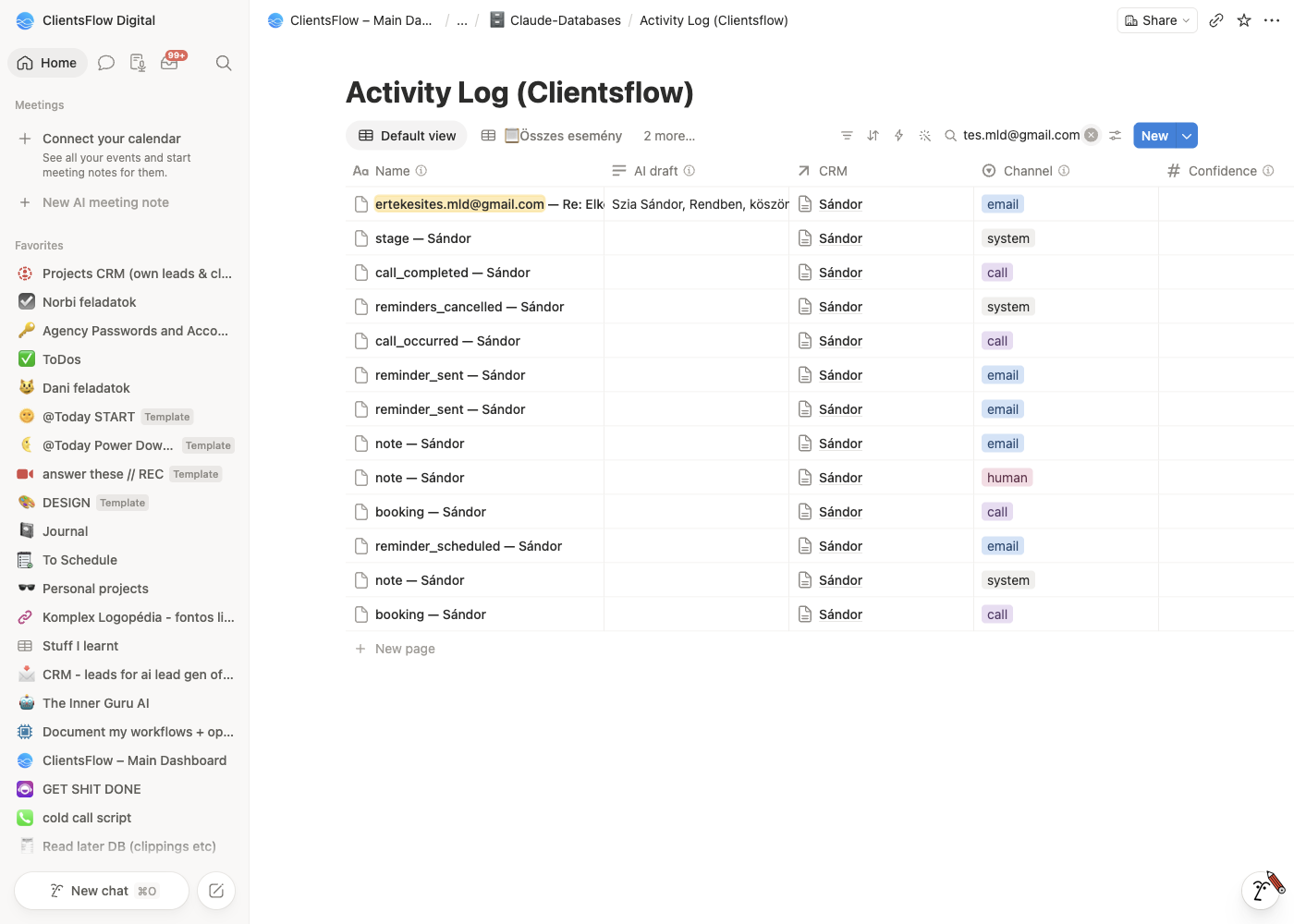Click the Komplex Logopédia link icon

(x=26, y=617)
